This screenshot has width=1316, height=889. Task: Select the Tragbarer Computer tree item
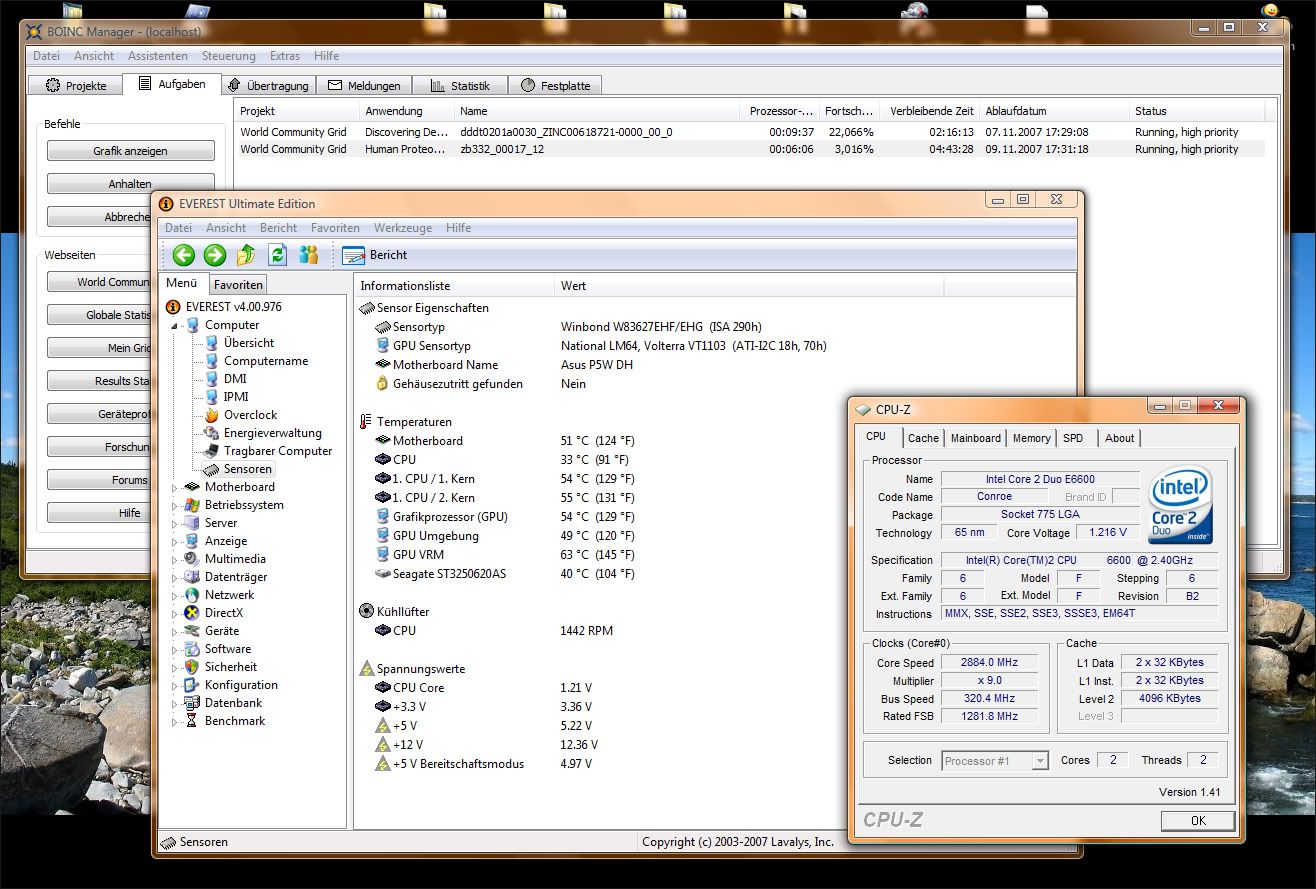tap(278, 451)
